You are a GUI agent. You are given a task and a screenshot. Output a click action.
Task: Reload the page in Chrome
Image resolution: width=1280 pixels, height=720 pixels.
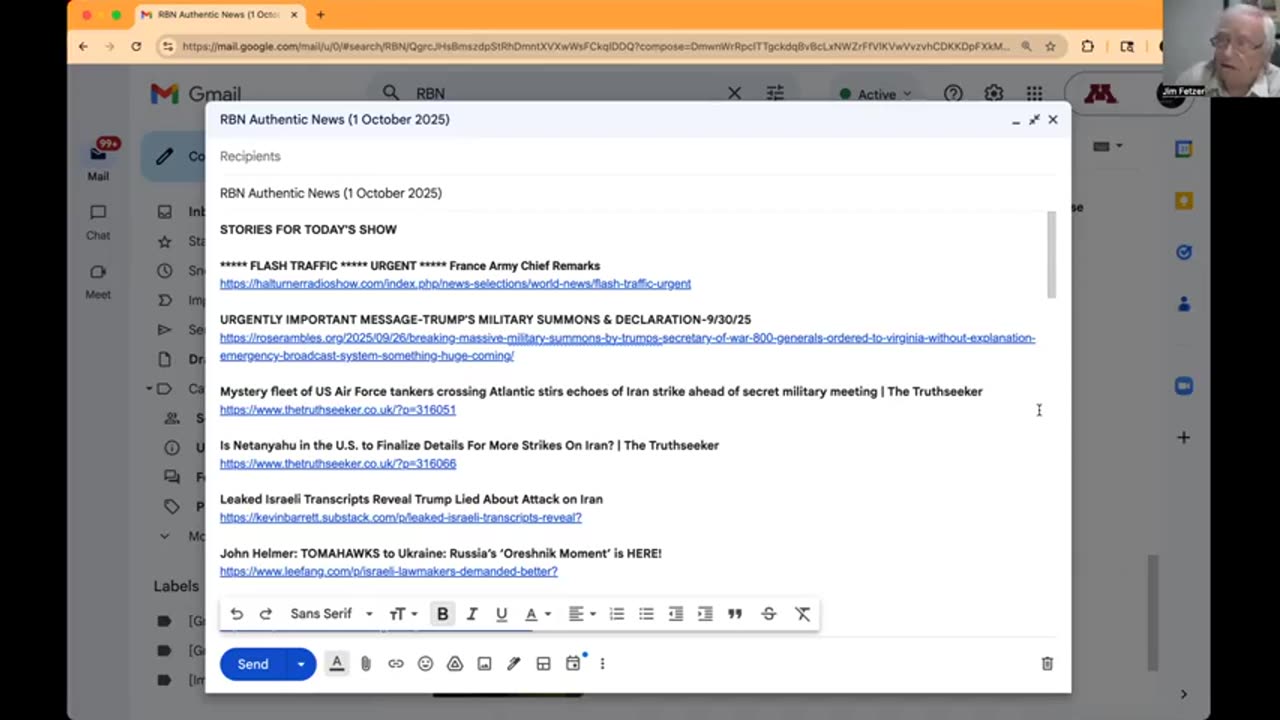click(136, 46)
